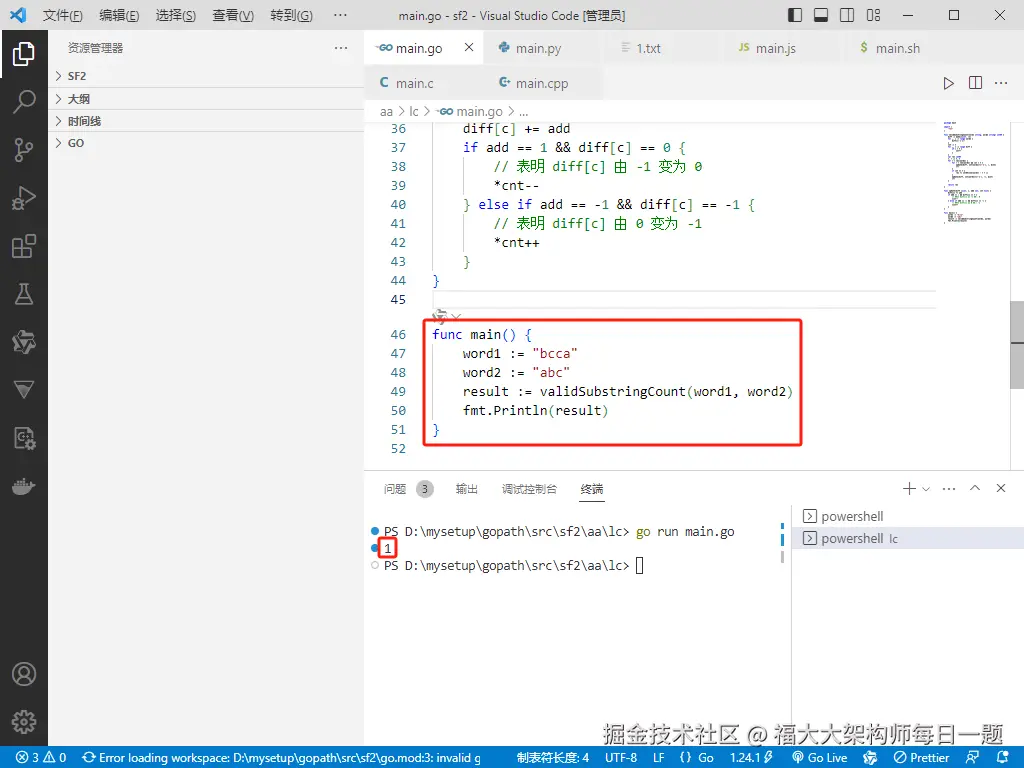Expand the 大纲 outline section
Image resolution: width=1024 pixels, height=768 pixels.
206,99
